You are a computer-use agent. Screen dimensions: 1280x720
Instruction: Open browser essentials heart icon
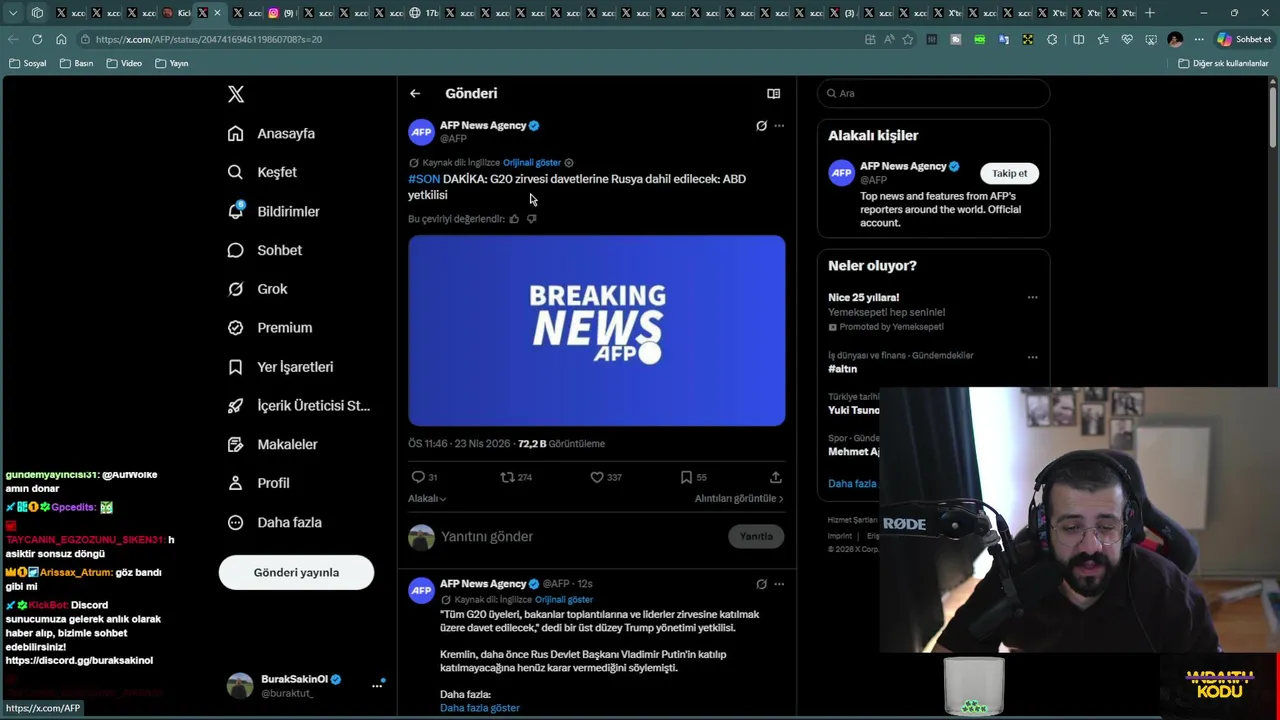click(1127, 39)
